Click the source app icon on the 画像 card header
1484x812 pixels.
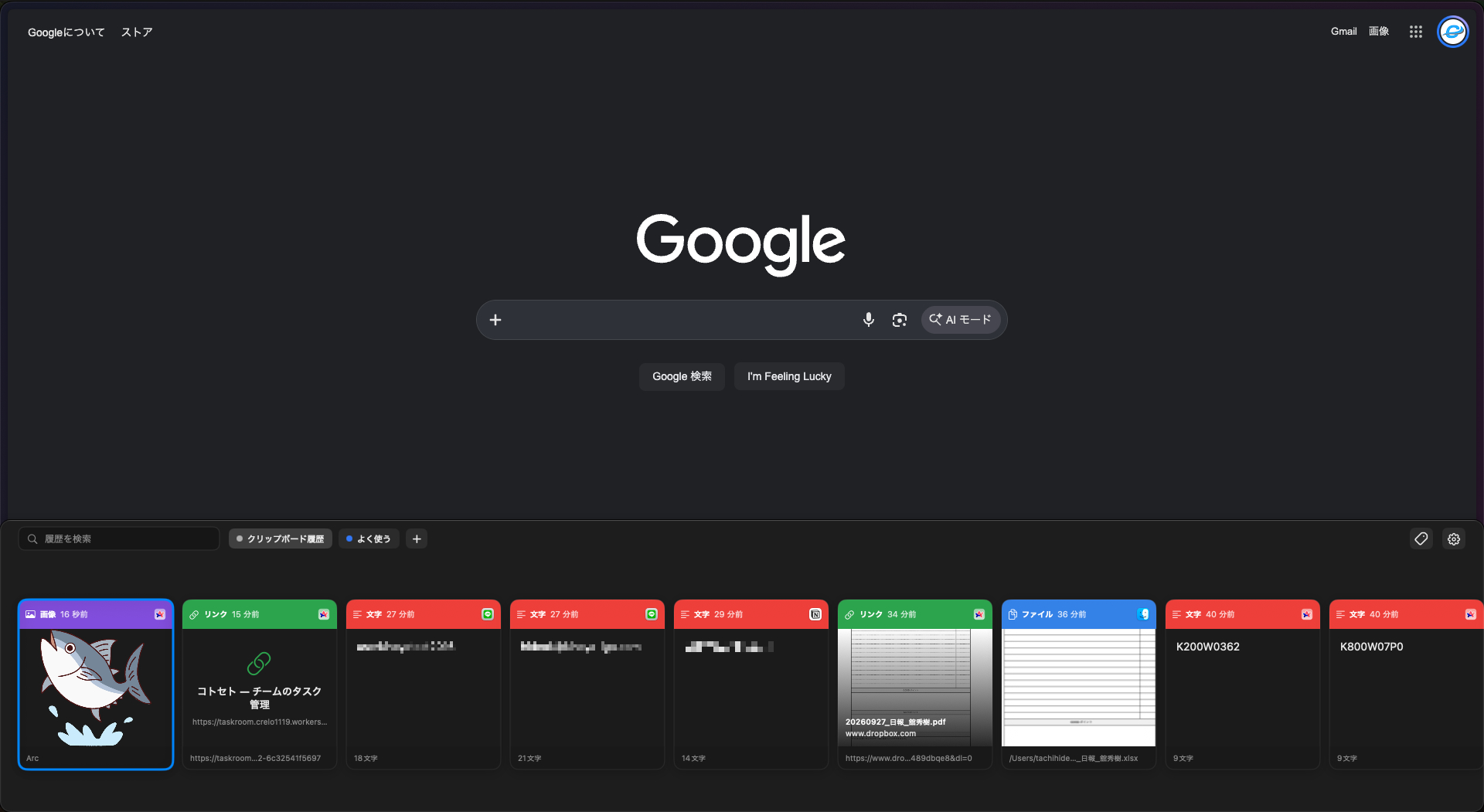[160, 614]
